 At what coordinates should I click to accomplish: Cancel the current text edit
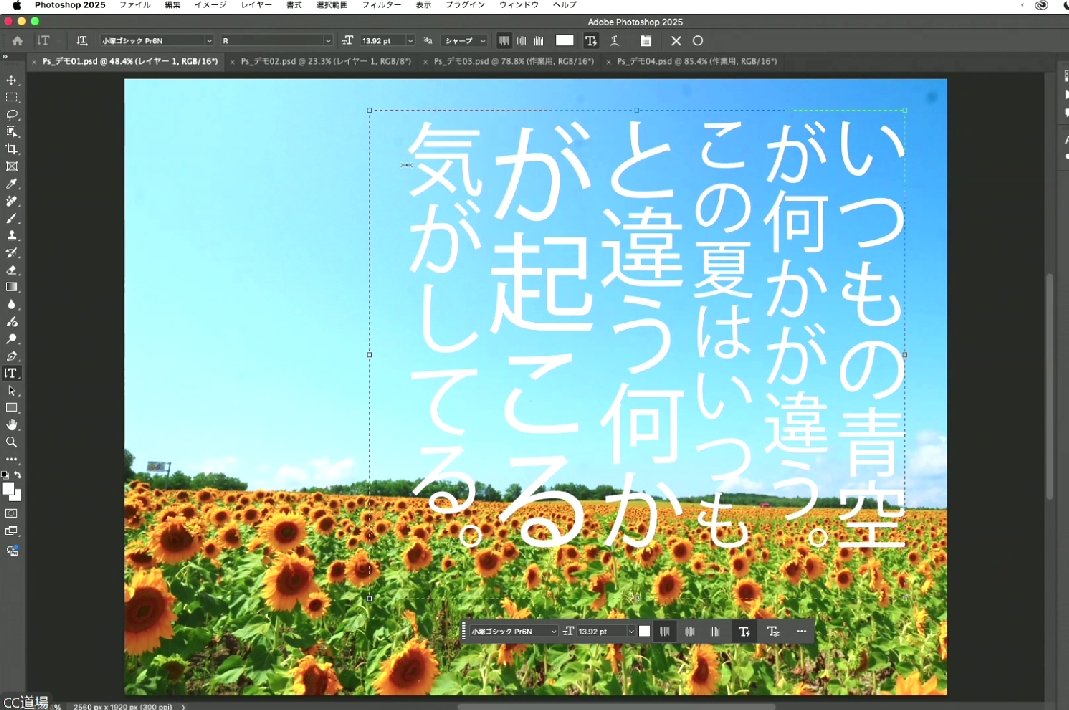676,41
